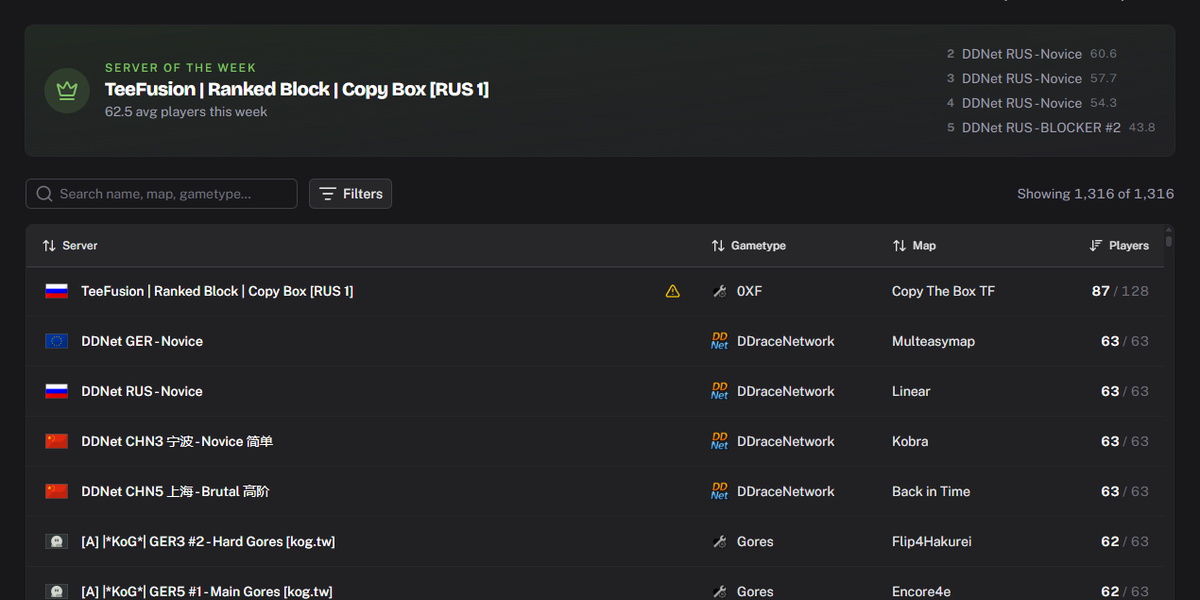
Task: Sort table by Players column
Action: pyautogui.click(x=1119, y=245)
